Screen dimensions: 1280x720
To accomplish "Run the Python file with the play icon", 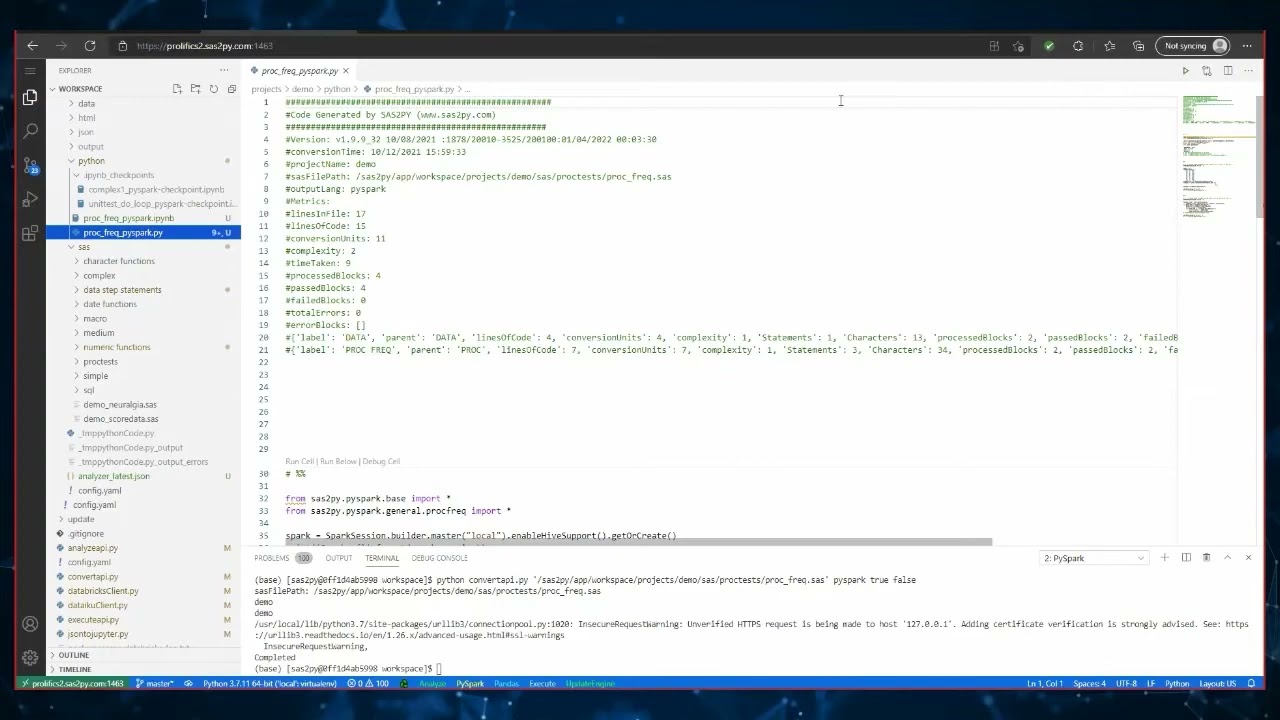I will point(1185,71).
